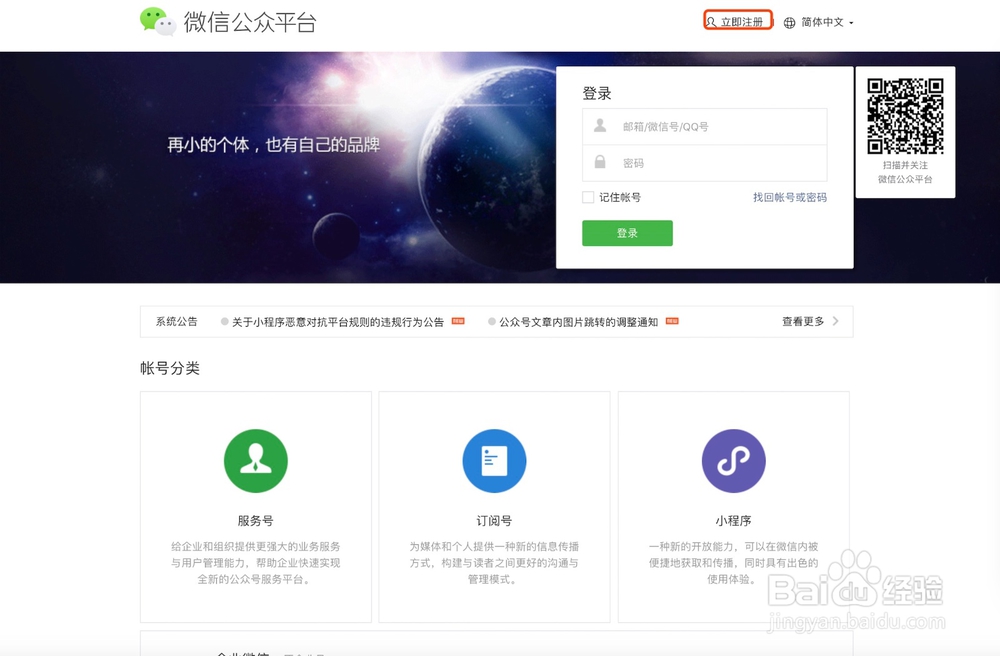Scan target: click the QR code image
The image size is (1000, 656).
905,114
